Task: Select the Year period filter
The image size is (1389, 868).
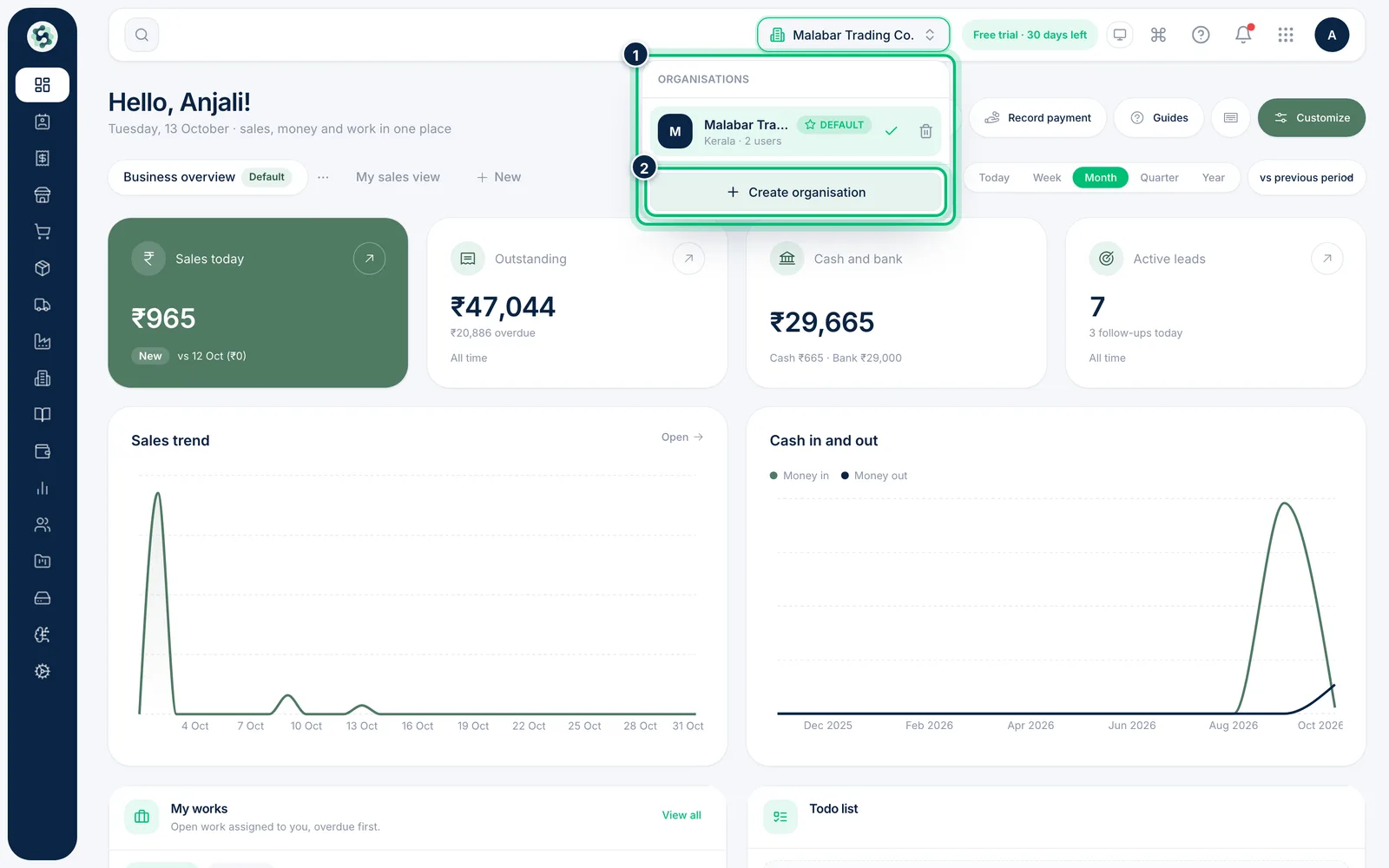Action: pyautogui.click(x=1213, y=177)
